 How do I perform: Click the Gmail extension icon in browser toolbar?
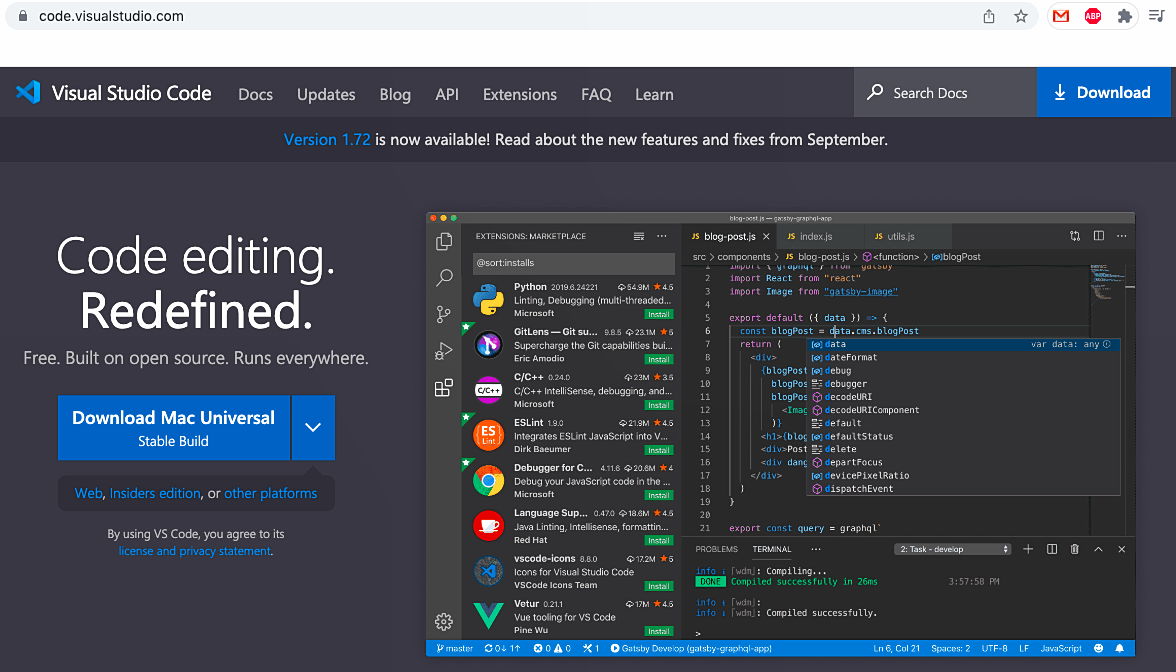pyautogui.click(x=1060, y=16)
